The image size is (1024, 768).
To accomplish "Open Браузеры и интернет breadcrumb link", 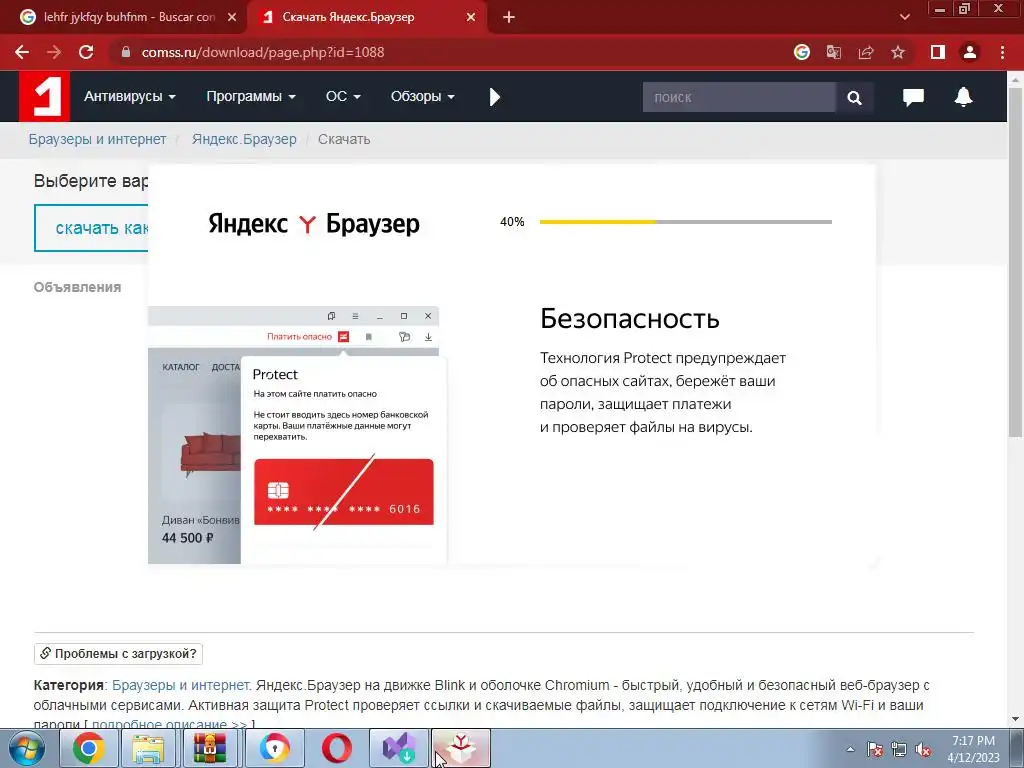I will [x=97, y=139].
